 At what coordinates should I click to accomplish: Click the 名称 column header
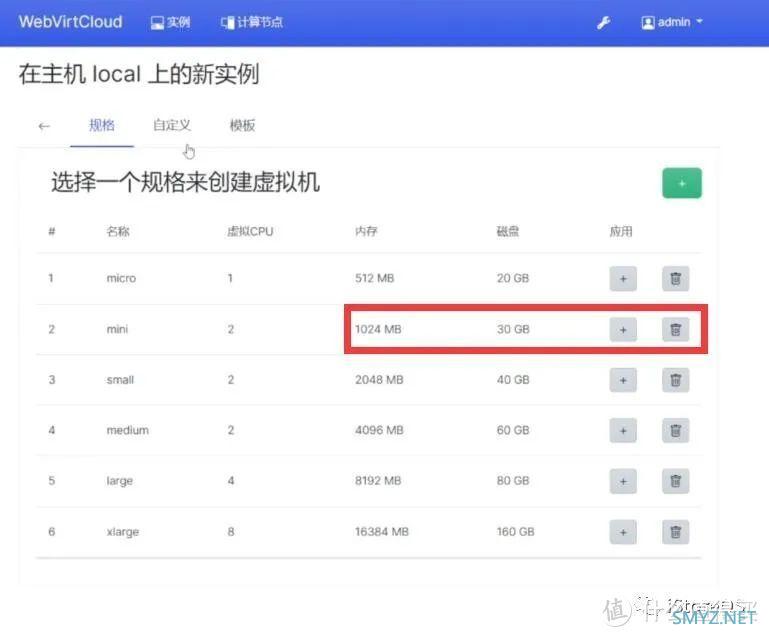[118, 231]
